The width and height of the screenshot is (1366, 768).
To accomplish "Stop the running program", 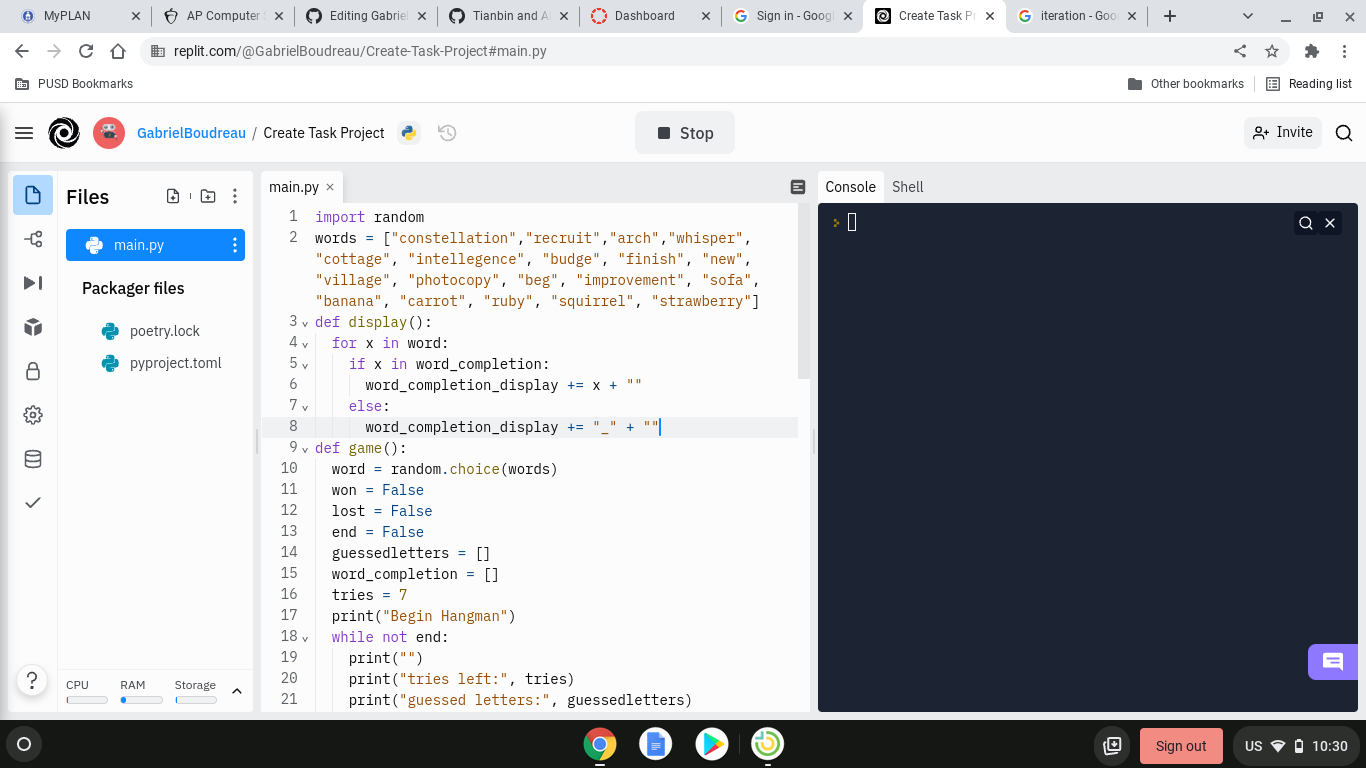I will pos(684,132).
